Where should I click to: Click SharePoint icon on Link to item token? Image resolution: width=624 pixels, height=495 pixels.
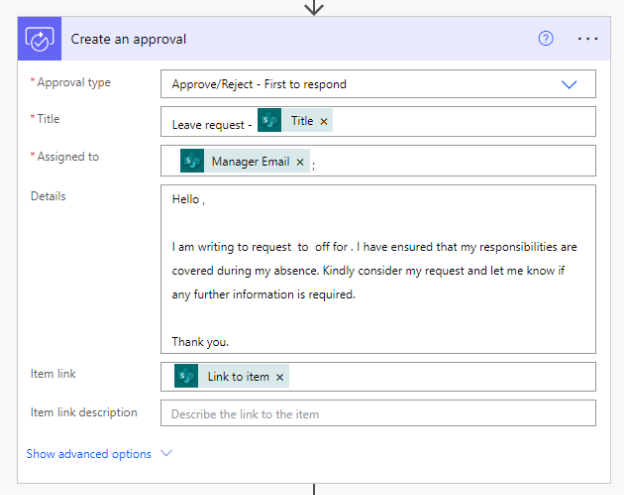click(186, 376)
